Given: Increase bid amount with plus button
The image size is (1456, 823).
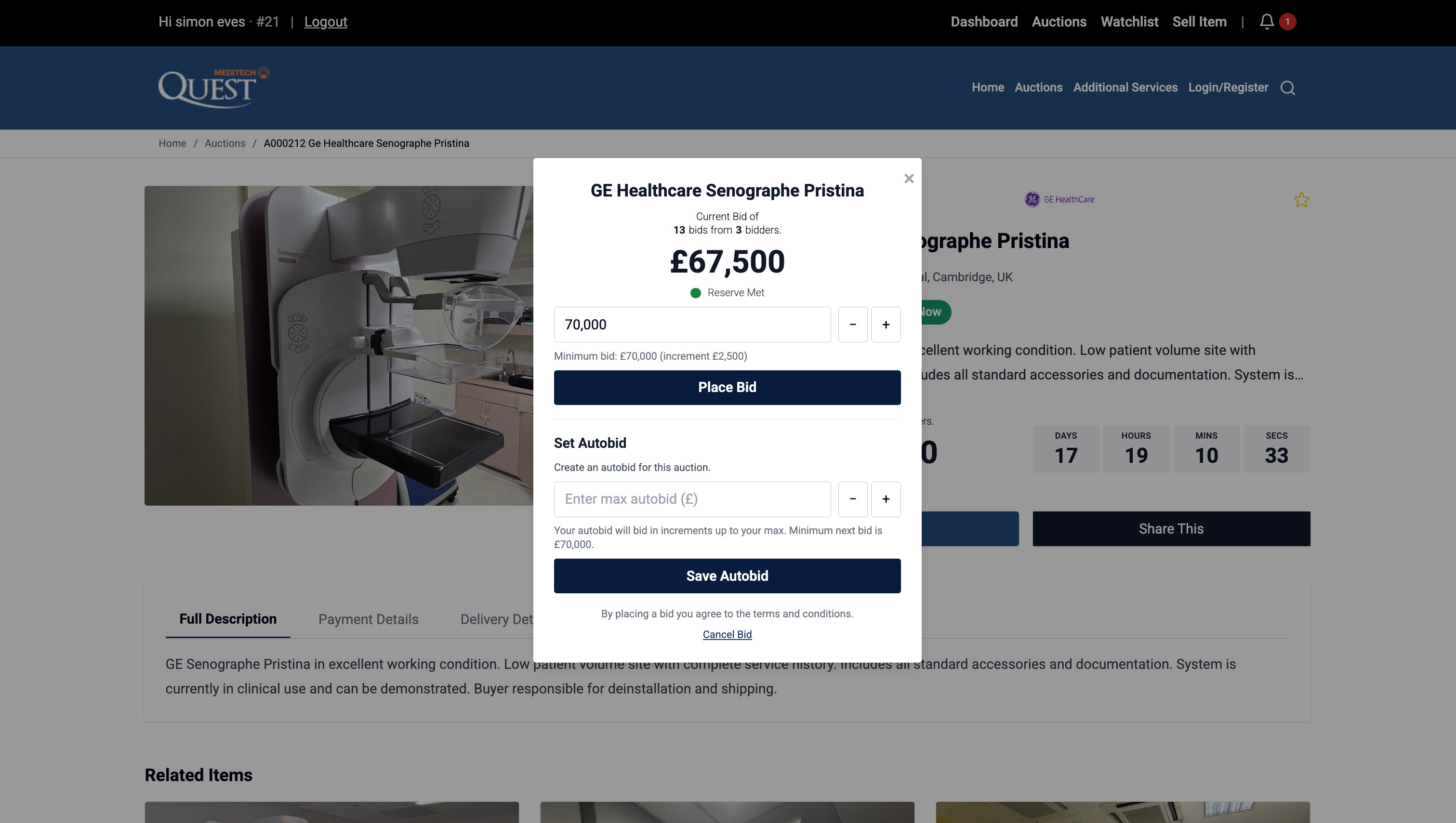Looking at the screenshot, I should pos(886,325).
